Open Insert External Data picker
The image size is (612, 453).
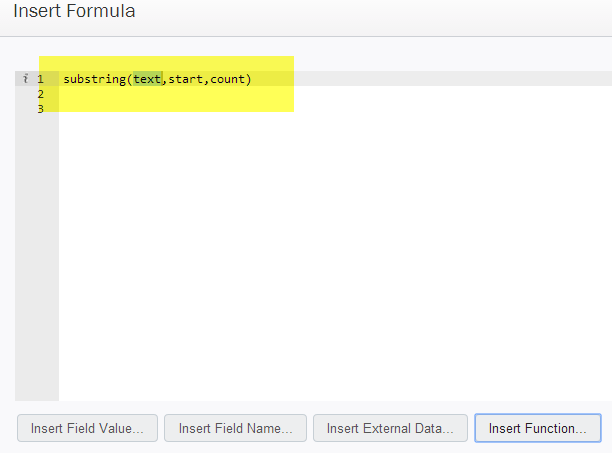point(390,428)
